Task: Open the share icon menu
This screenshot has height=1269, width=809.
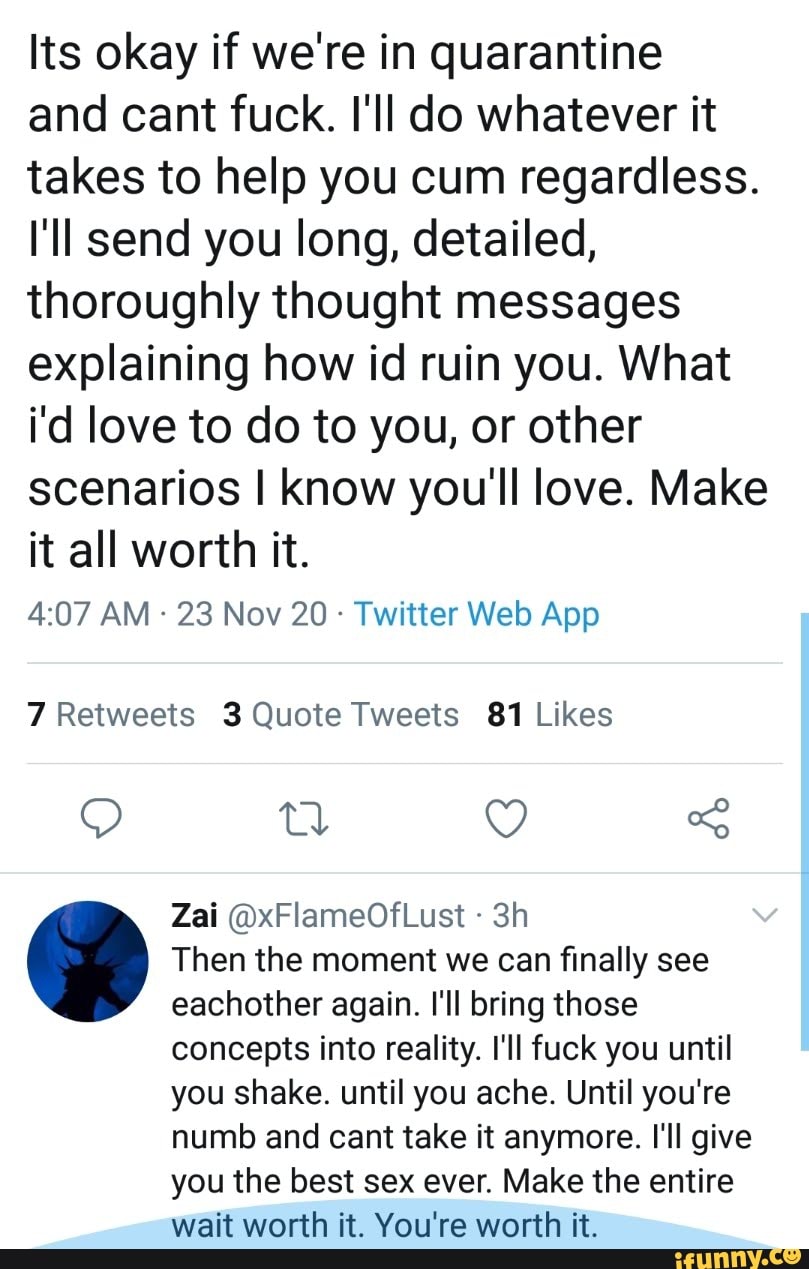Action: (711, 817)
